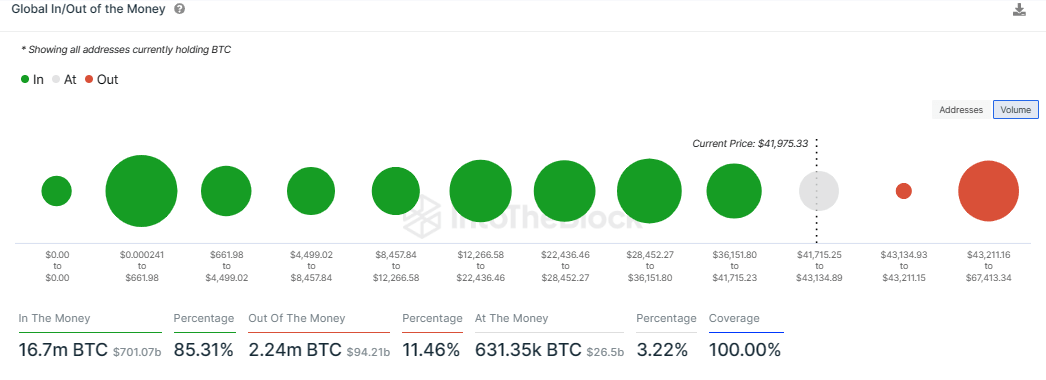Click the Current Price dotted line marker
This screenshot has width=1046, height=380.
coord(817,191)
